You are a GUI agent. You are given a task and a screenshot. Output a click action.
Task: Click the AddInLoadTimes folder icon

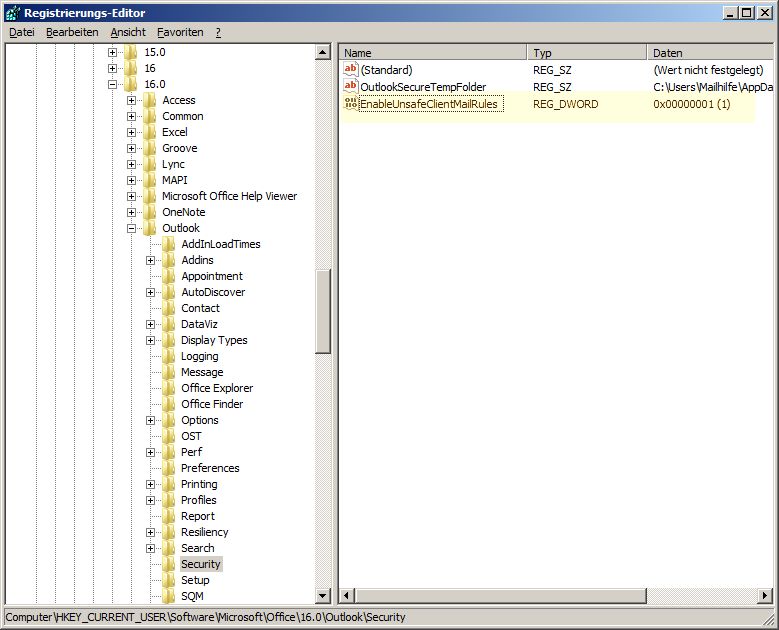coord(169,244)
